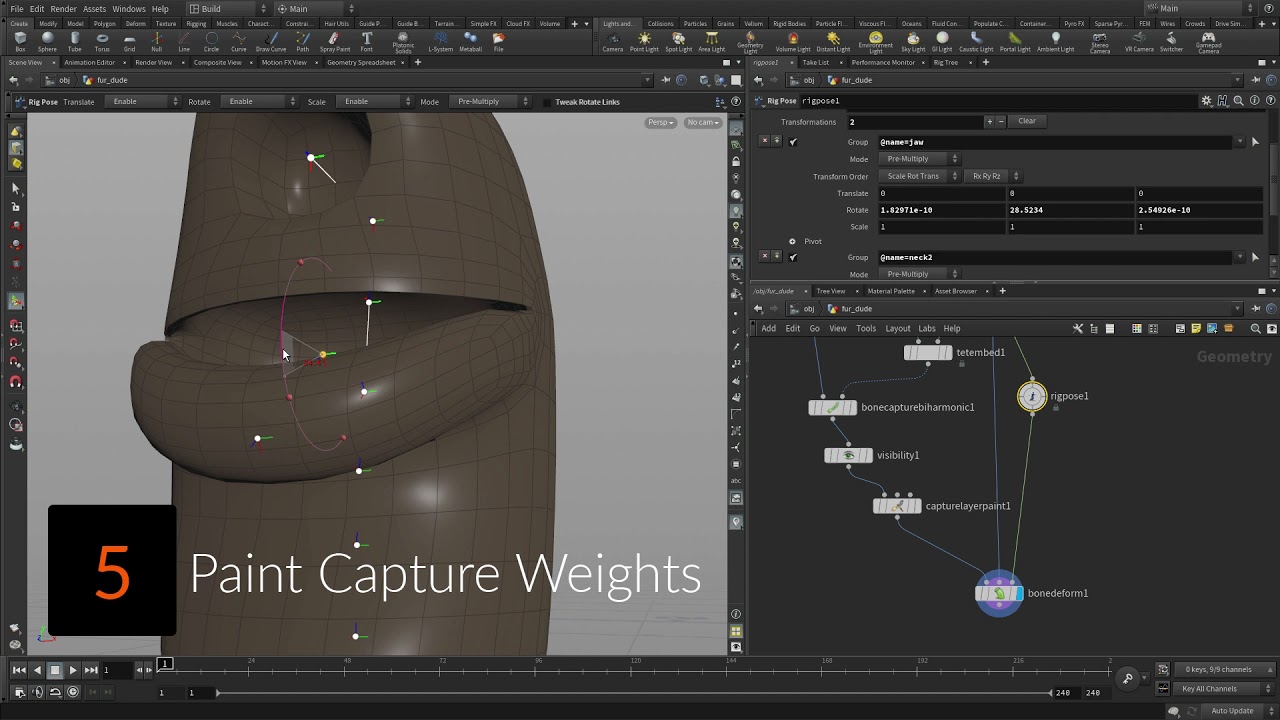Open the network Layout menu
The height and width of the screenshot is (720, 1280).
click(x=897, y=328)
